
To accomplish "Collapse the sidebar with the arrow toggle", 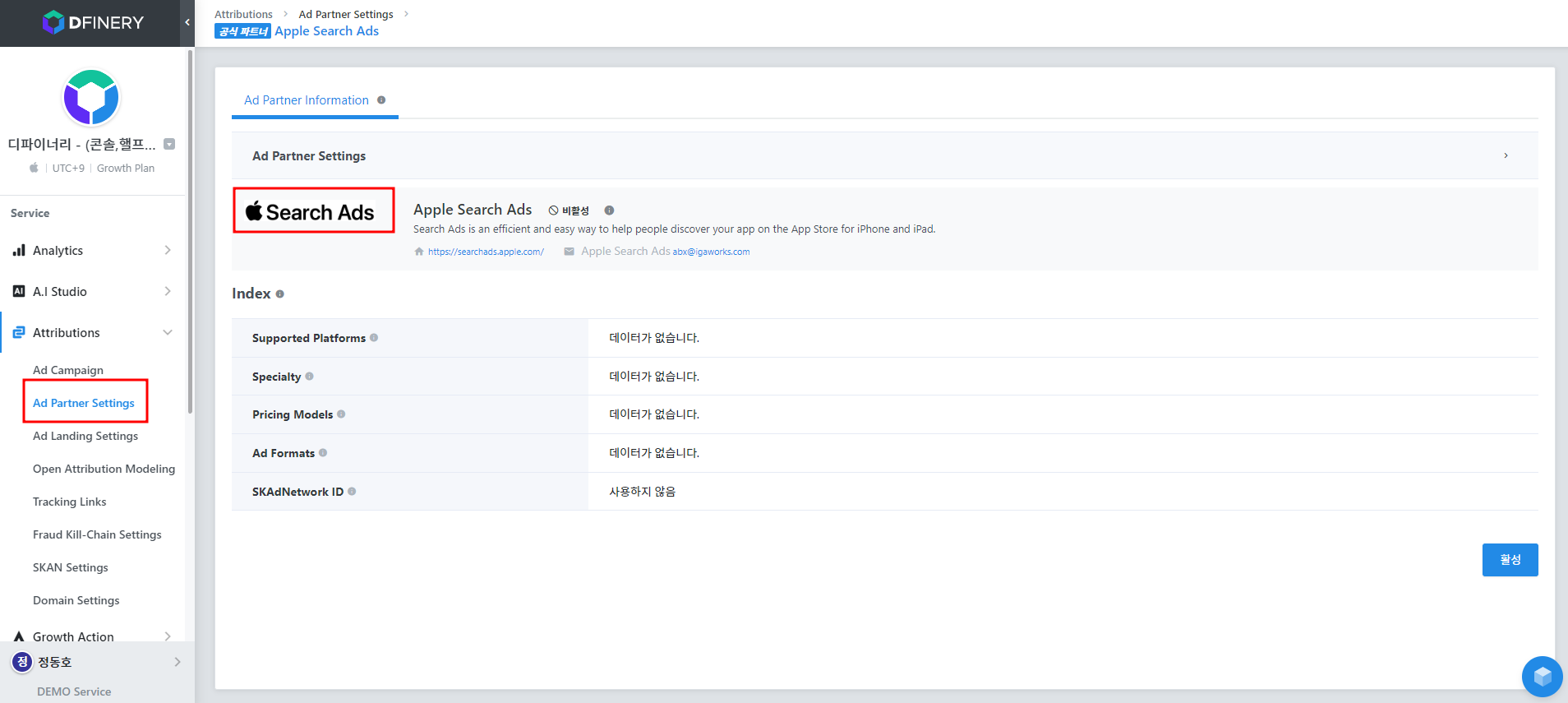I will click(187, 23).
